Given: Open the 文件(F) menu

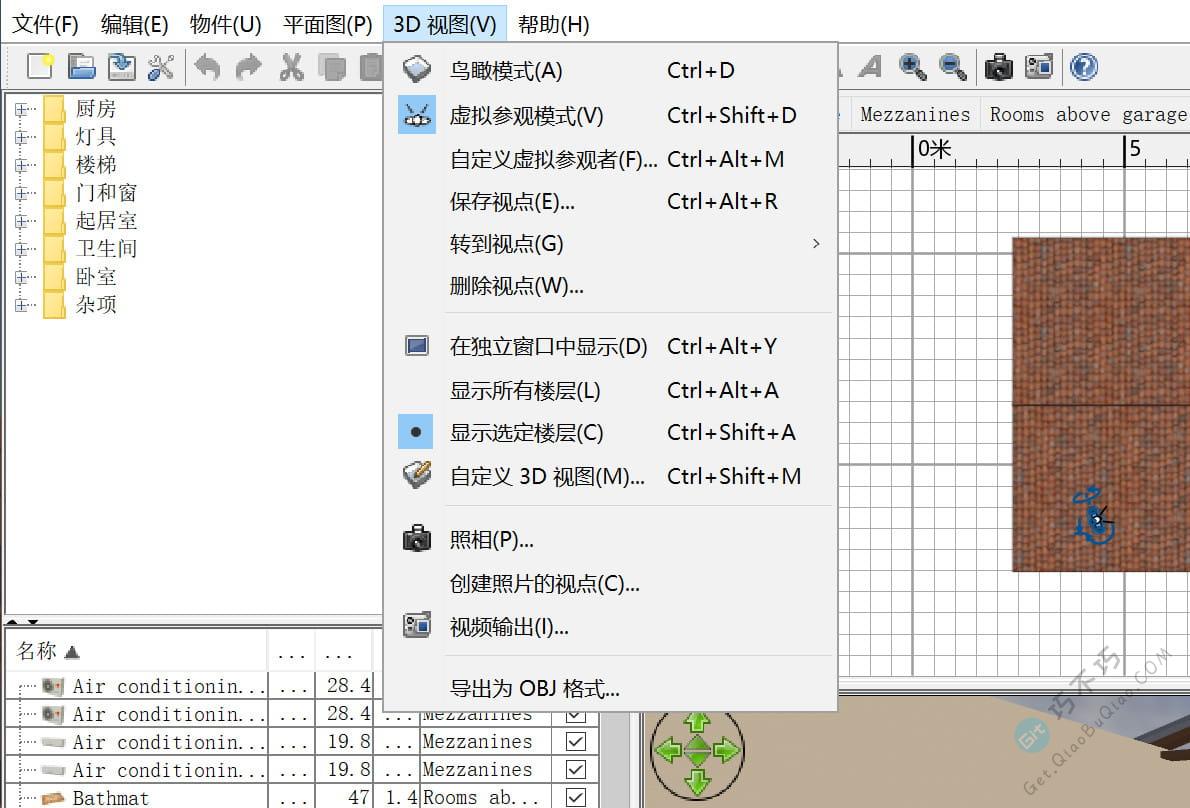Looking at the screenshot, I should [x=46, y=24].
